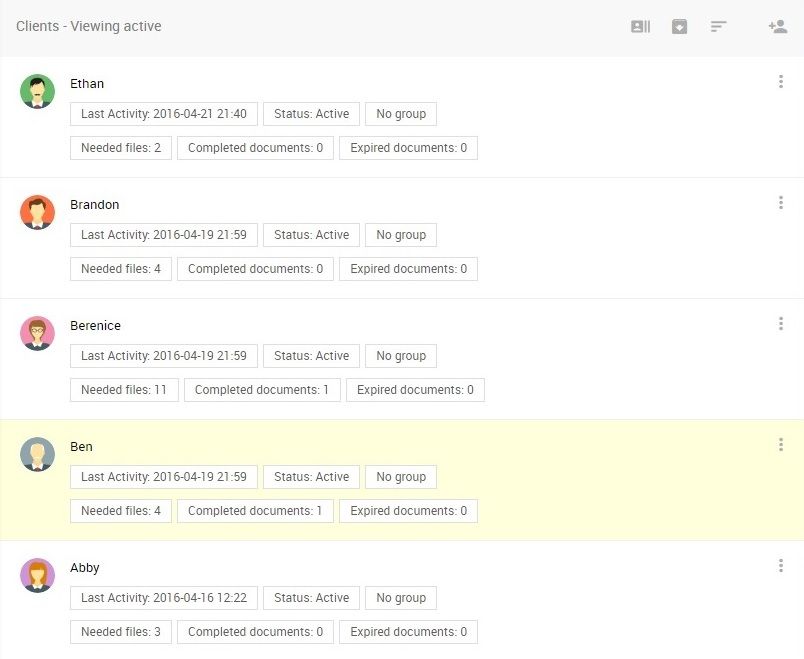
Task: Open the three-dot menu for Ethan
Action: point(781,82)
